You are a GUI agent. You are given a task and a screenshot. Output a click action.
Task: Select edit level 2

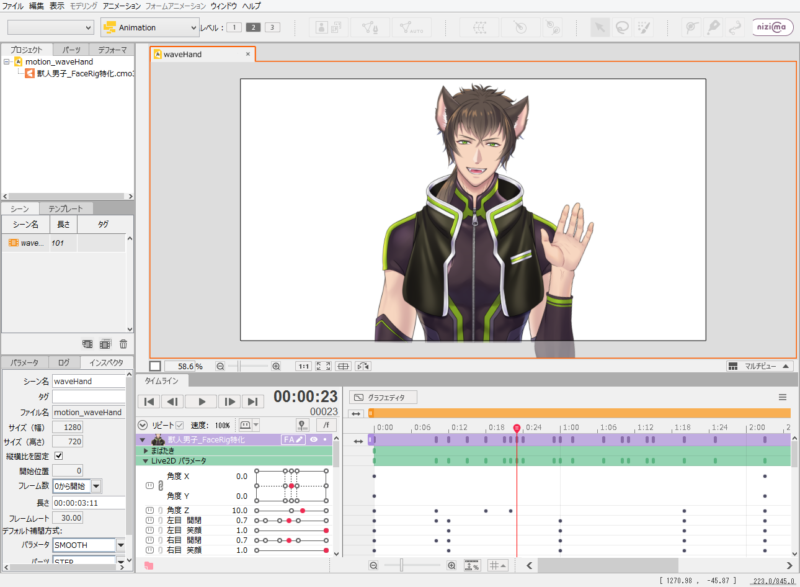(253, 28)
